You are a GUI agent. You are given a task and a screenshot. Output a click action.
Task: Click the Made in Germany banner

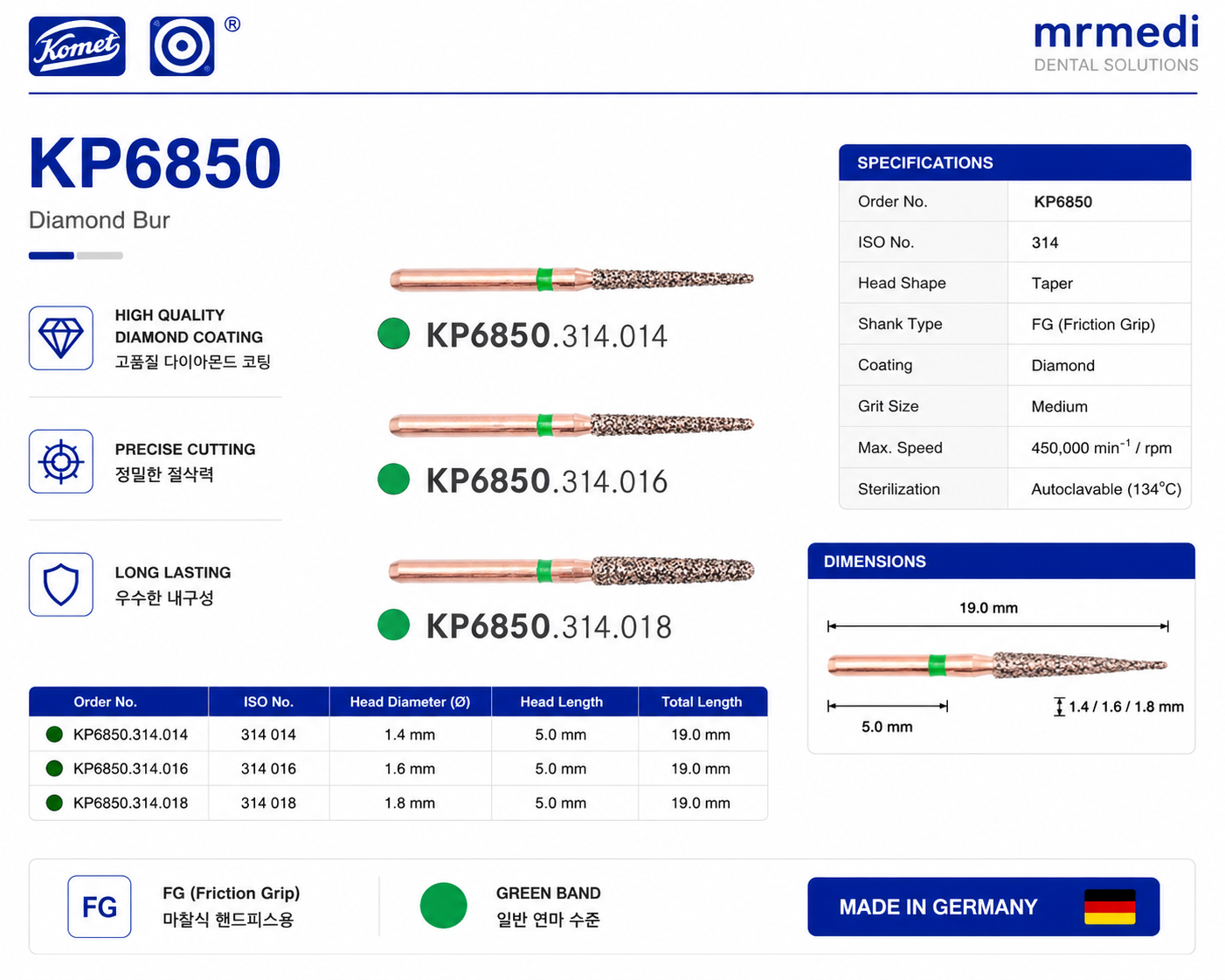(984, 907)
